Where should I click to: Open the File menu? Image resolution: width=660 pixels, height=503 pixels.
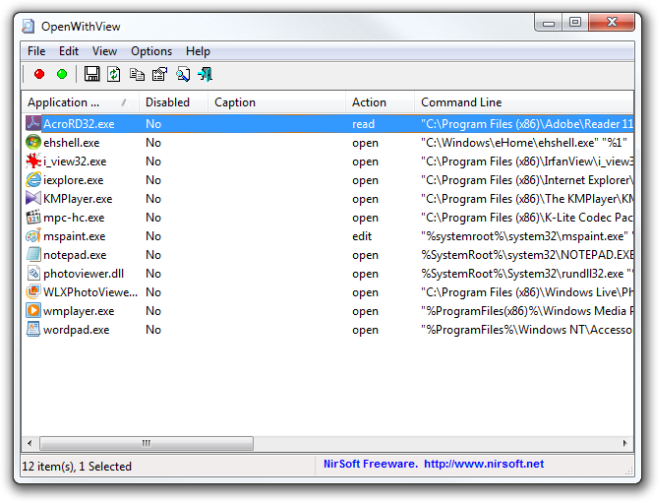coord(36,51)
